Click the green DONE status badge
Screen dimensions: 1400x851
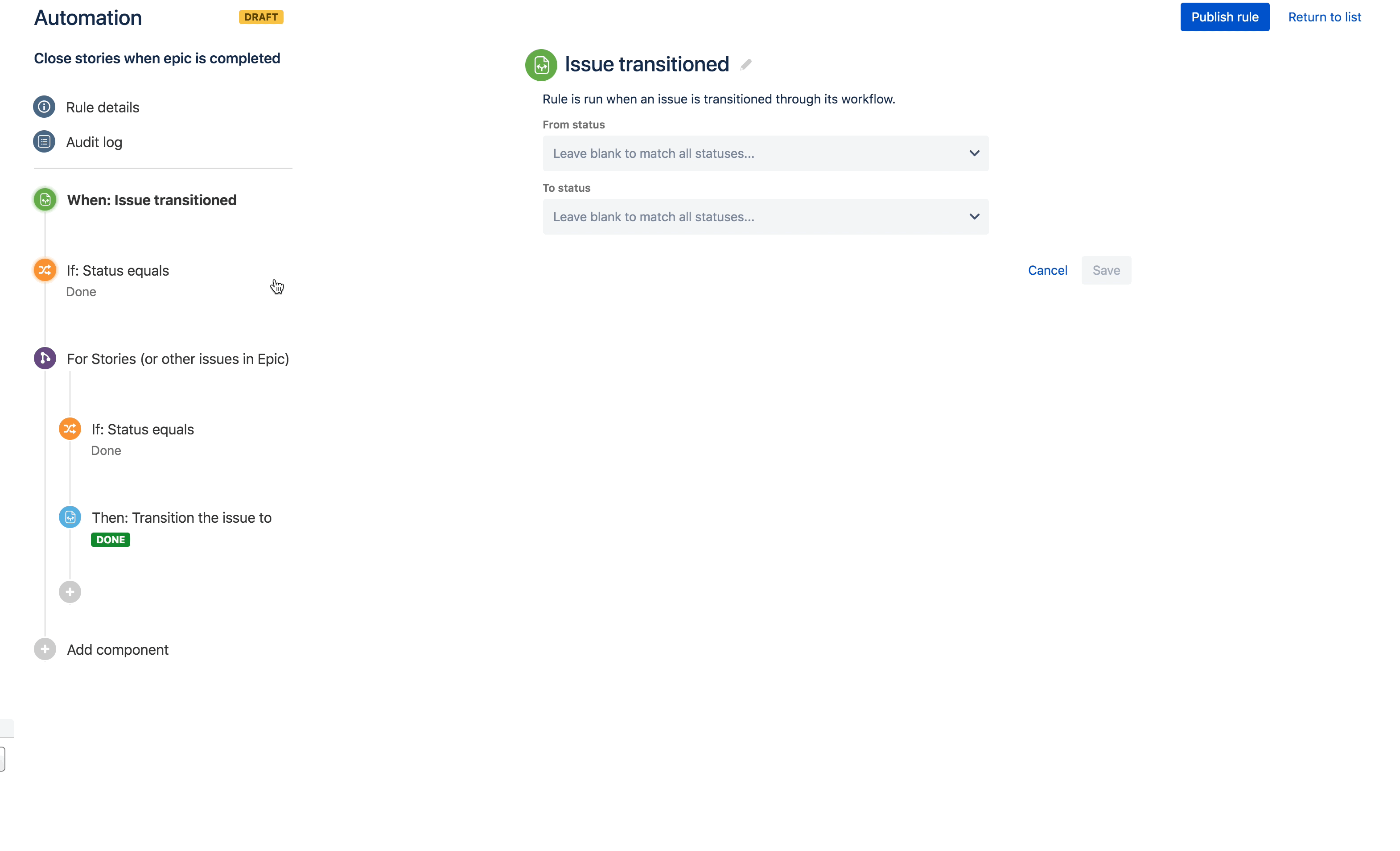pos(110,540)
